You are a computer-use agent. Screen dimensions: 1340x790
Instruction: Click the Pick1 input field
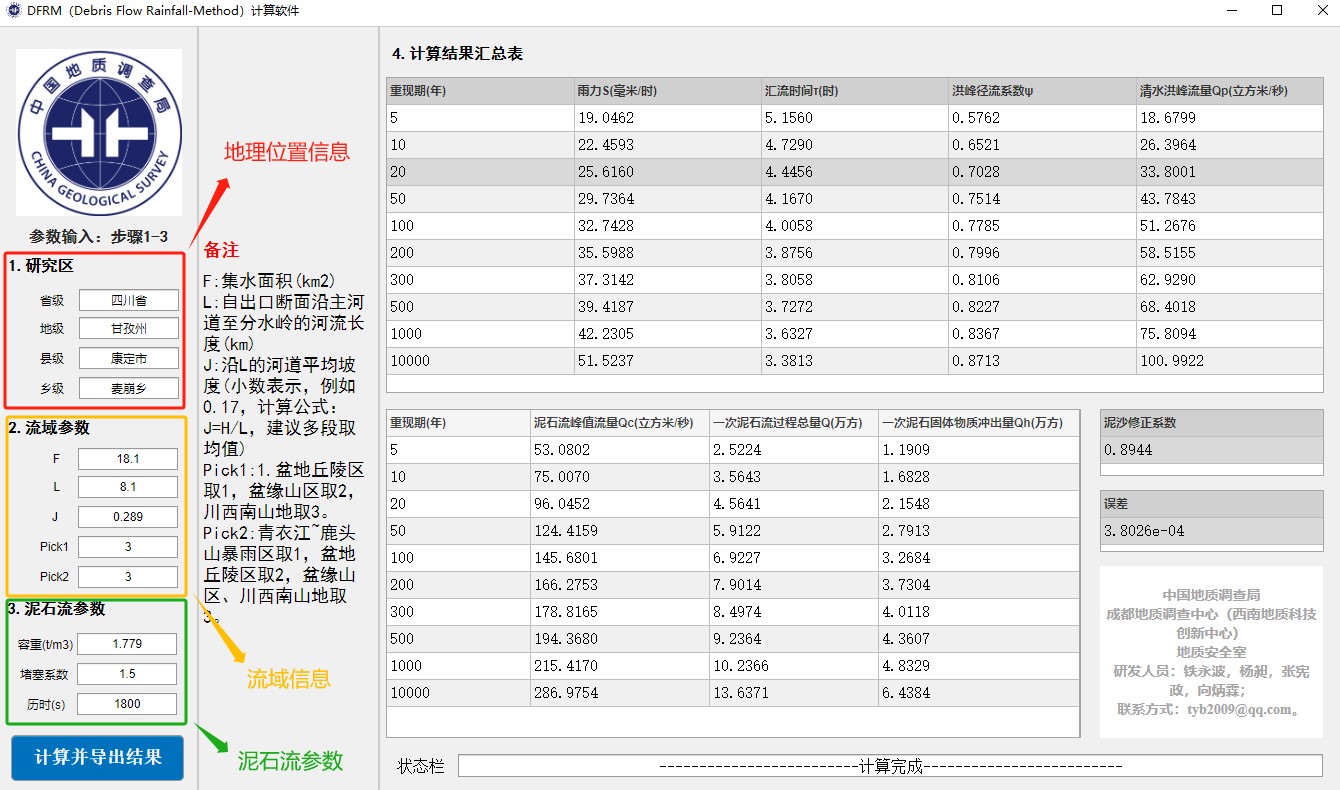127,547
